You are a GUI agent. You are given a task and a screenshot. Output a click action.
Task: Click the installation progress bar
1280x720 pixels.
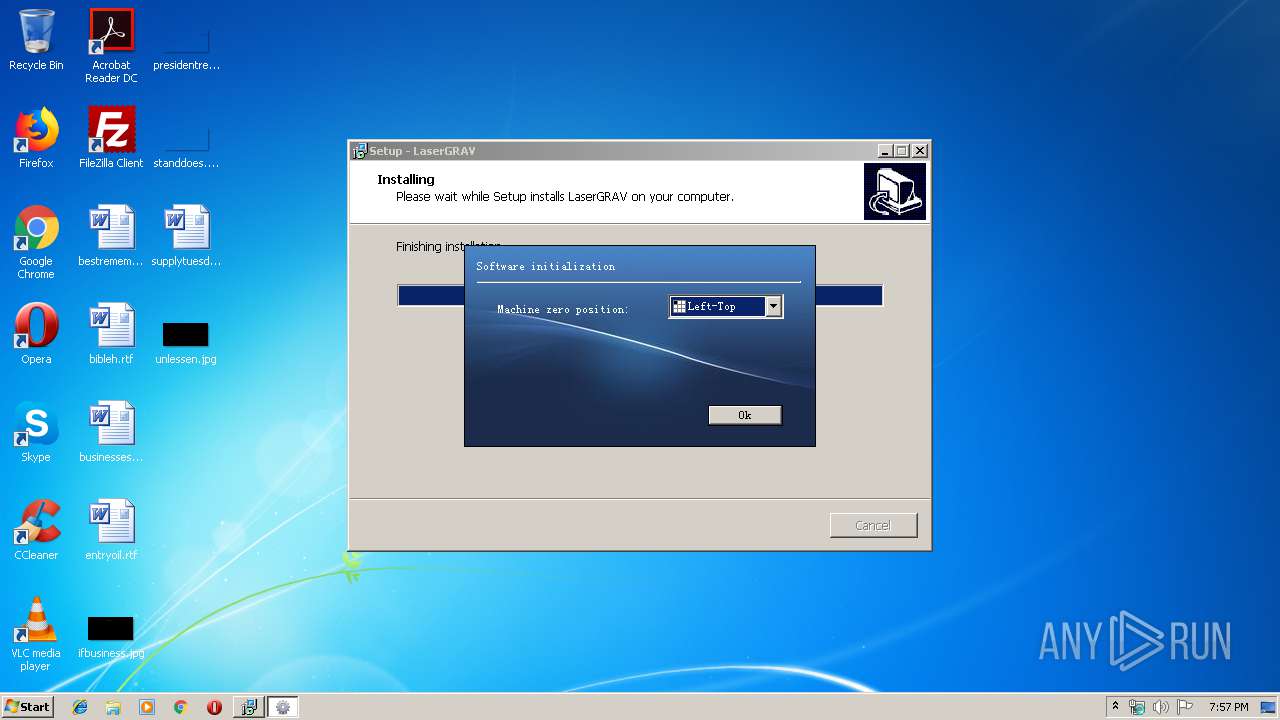point(640,295)
